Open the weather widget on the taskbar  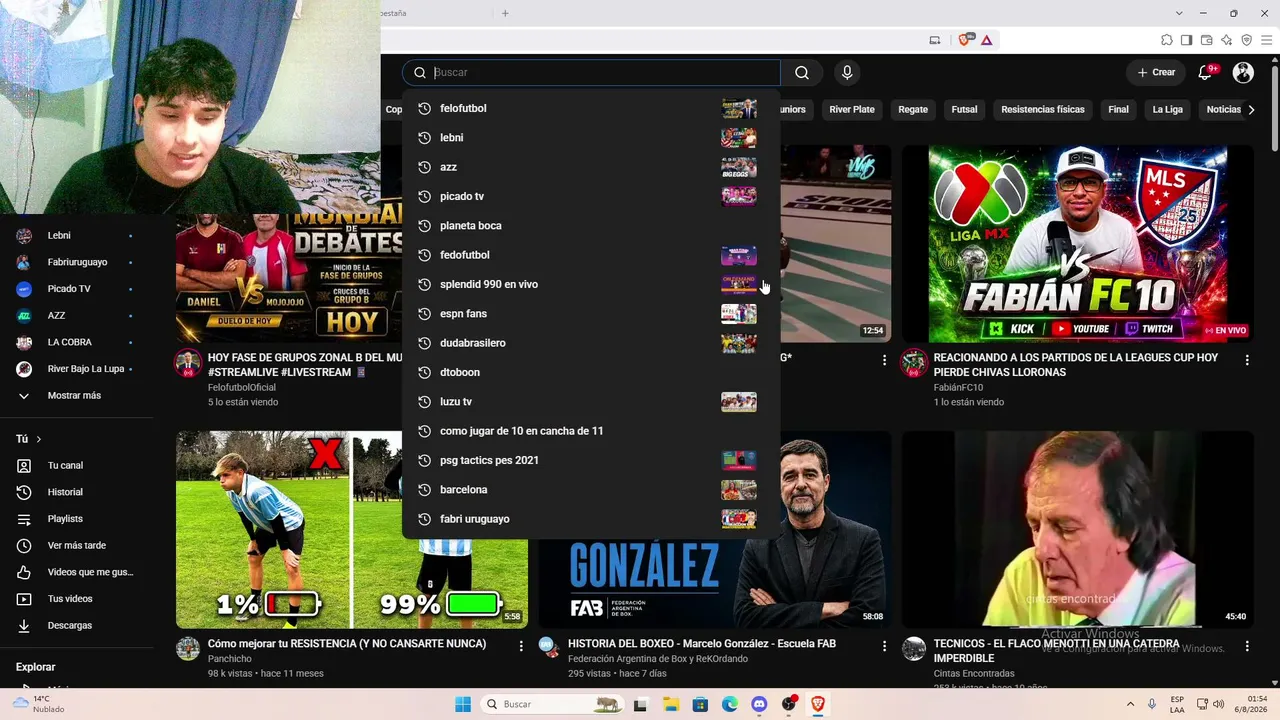37,704
